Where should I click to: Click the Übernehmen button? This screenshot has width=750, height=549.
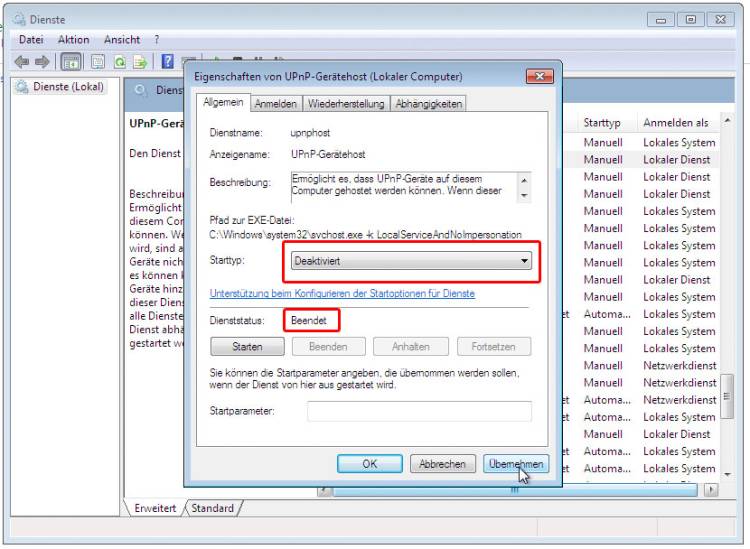[515, 464]
